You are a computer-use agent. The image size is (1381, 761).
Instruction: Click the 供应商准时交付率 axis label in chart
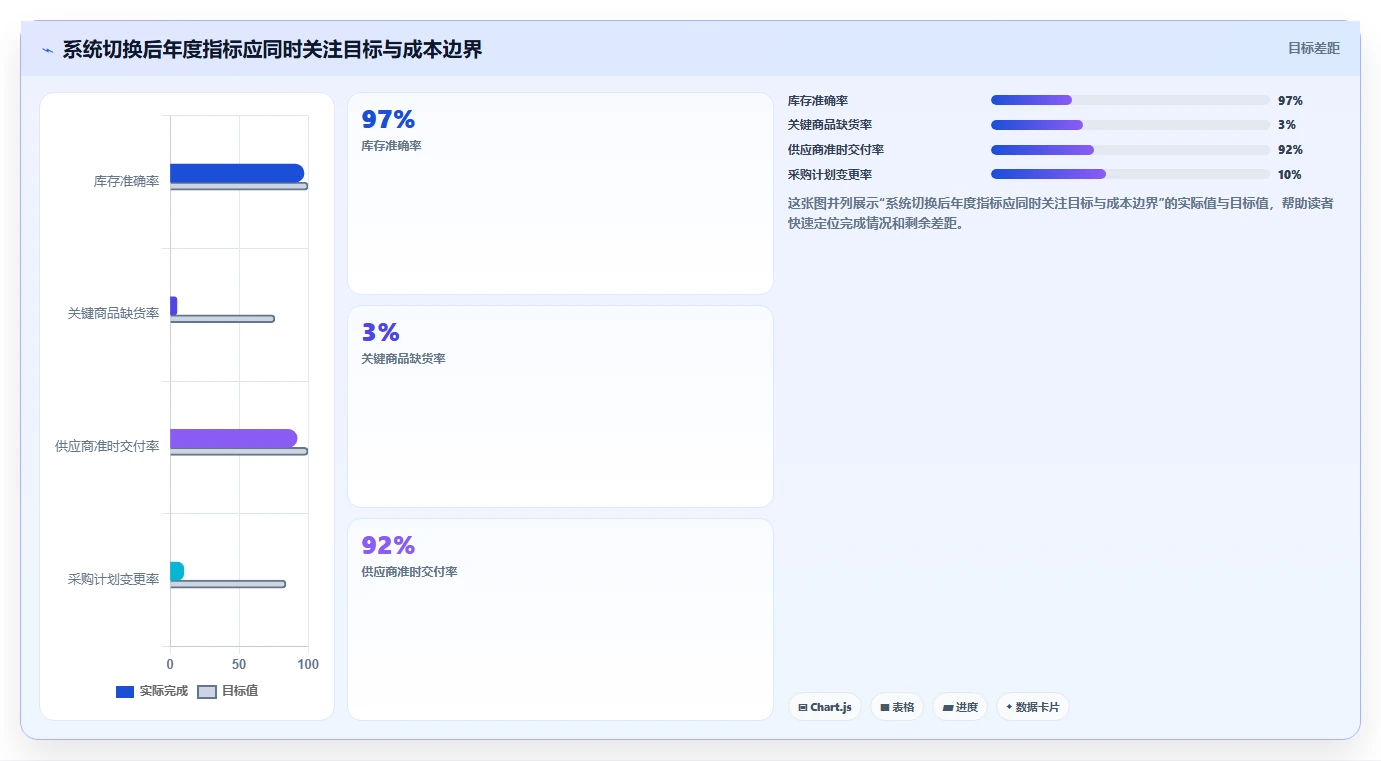tap(107, 447)
